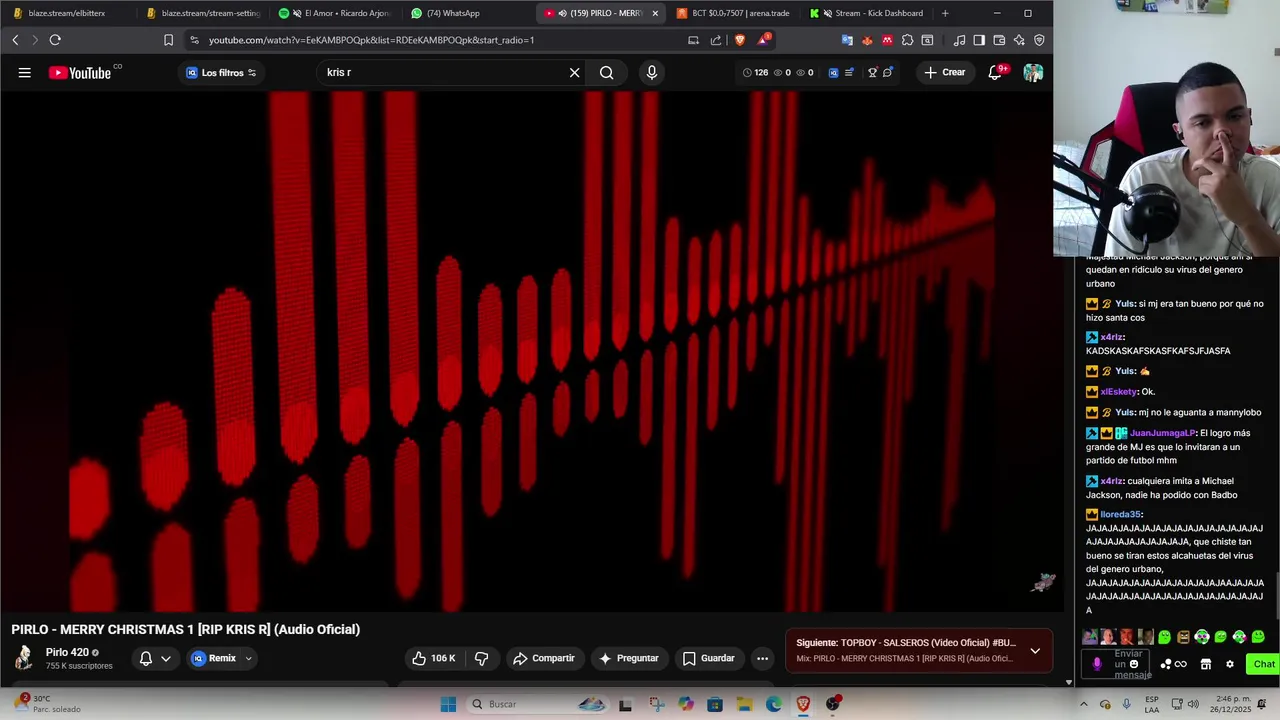Clear the YouTube search box text
Image resolution: width=1280 pixels, height=720 pixels.
[x=574, y=72]
